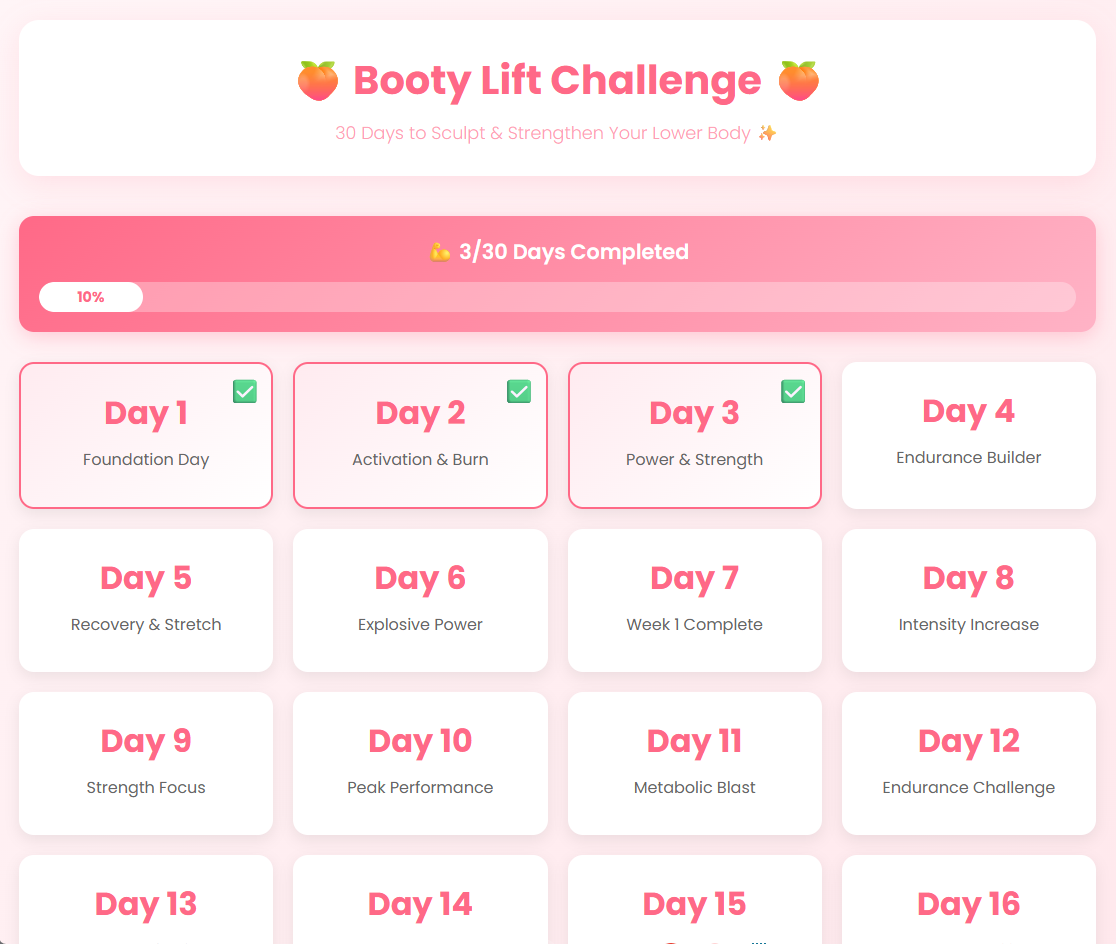This screenshot has width=1116, height=944.
Task: Click the Day 16 workout card
Action: coord(968,904)
